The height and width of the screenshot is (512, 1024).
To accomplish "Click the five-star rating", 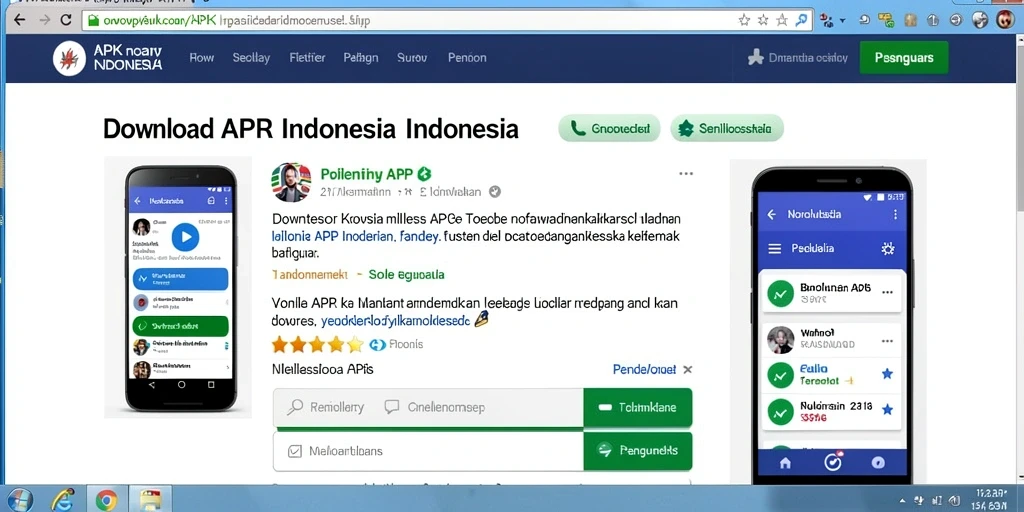I will pos(317,344).
